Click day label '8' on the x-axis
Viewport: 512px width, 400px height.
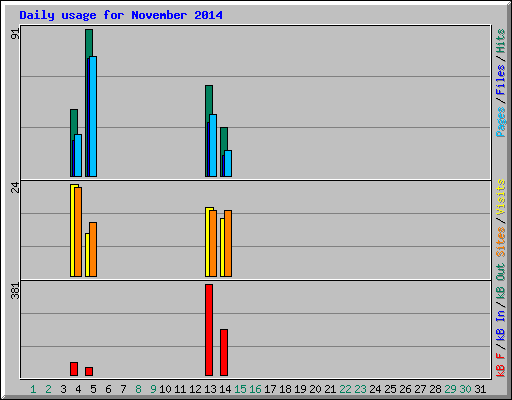point(138,389)
